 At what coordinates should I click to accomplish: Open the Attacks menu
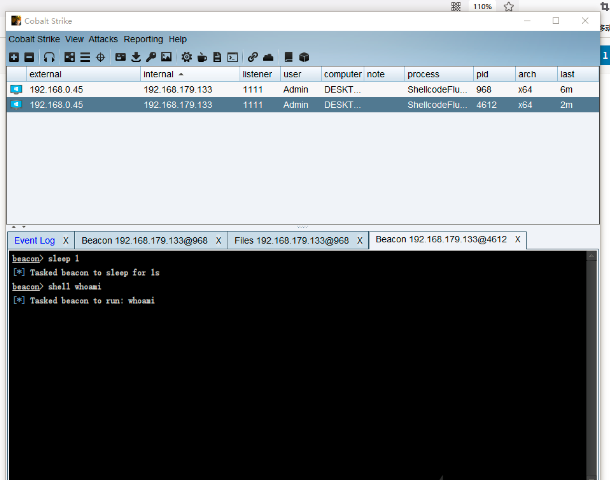click(x=103, y=39)
